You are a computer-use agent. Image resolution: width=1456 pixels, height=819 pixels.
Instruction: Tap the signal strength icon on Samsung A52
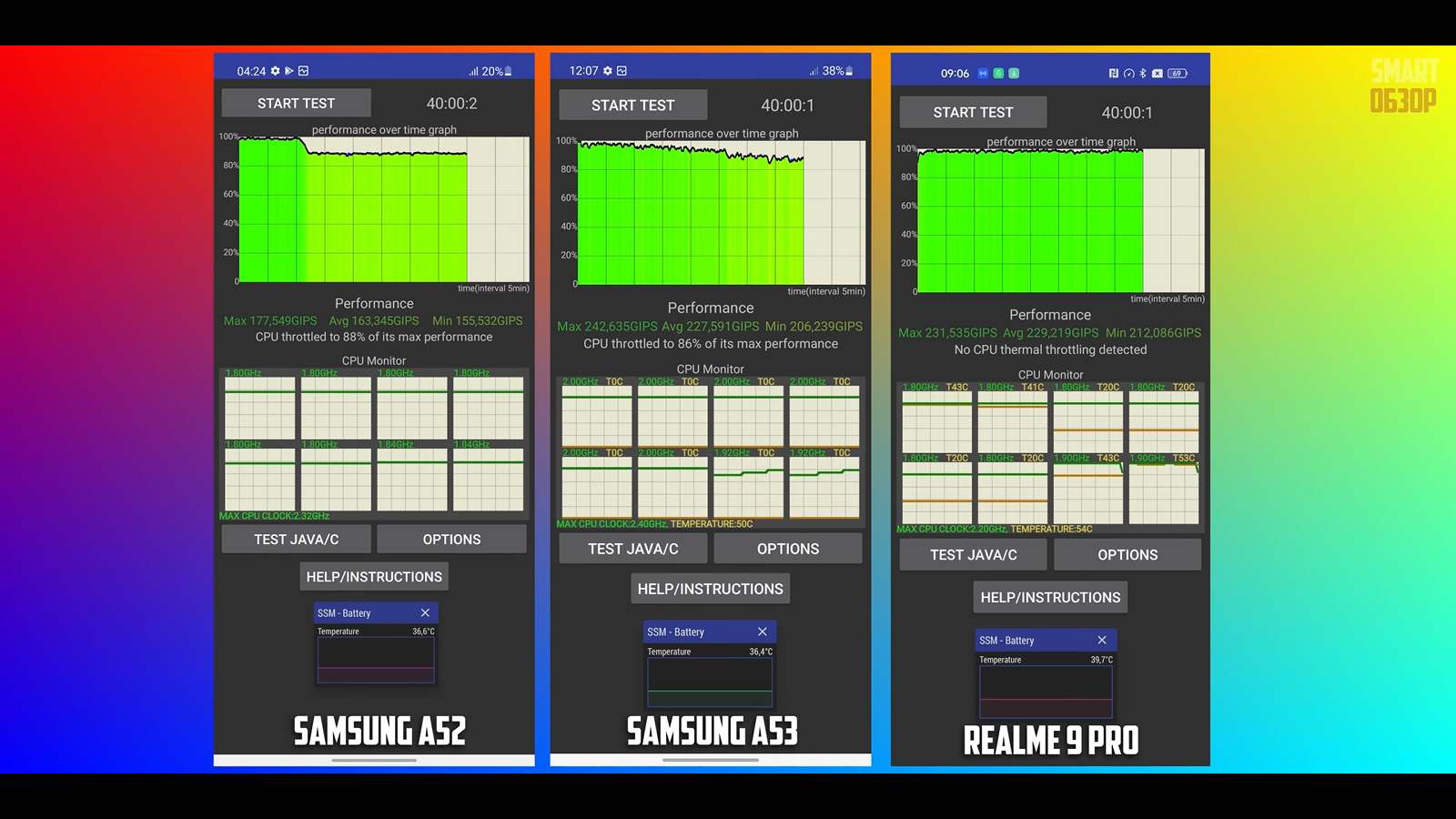click(473, 71)
